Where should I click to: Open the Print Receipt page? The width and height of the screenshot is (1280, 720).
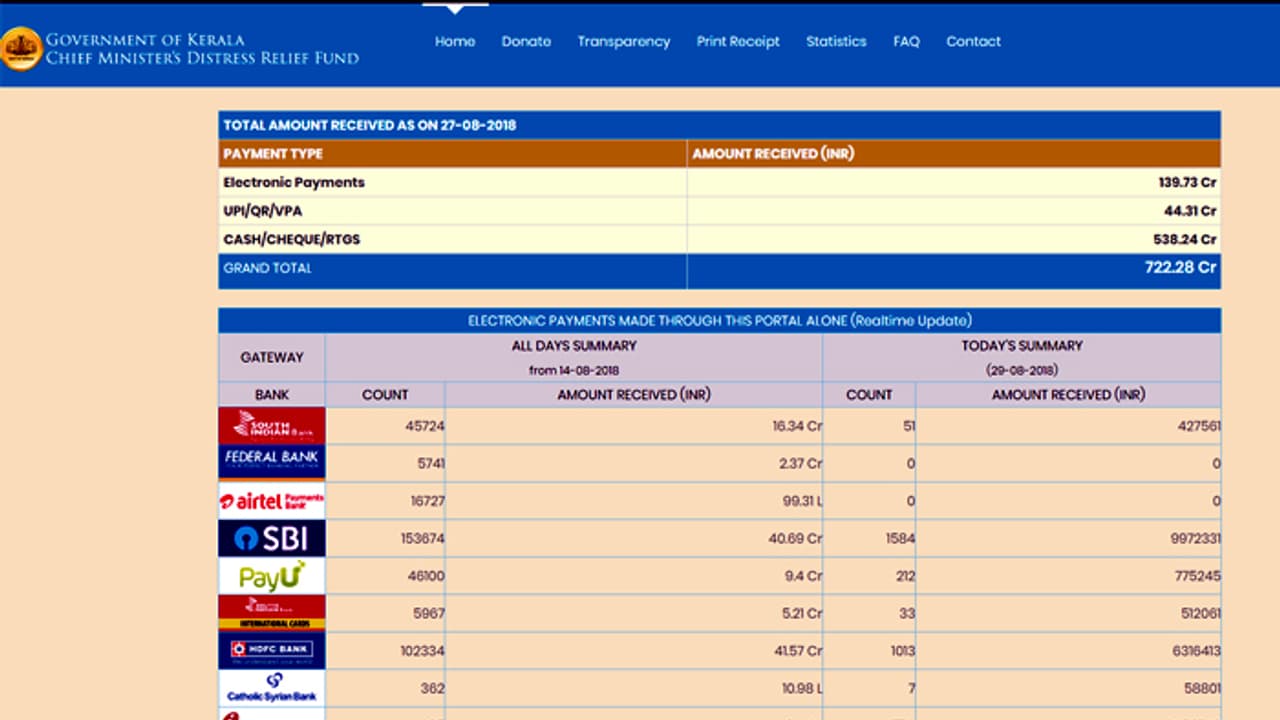point(738,41)
